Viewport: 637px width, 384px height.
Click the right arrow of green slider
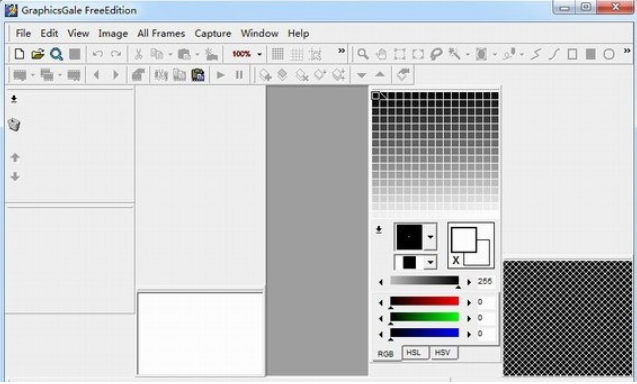(469, 319)
